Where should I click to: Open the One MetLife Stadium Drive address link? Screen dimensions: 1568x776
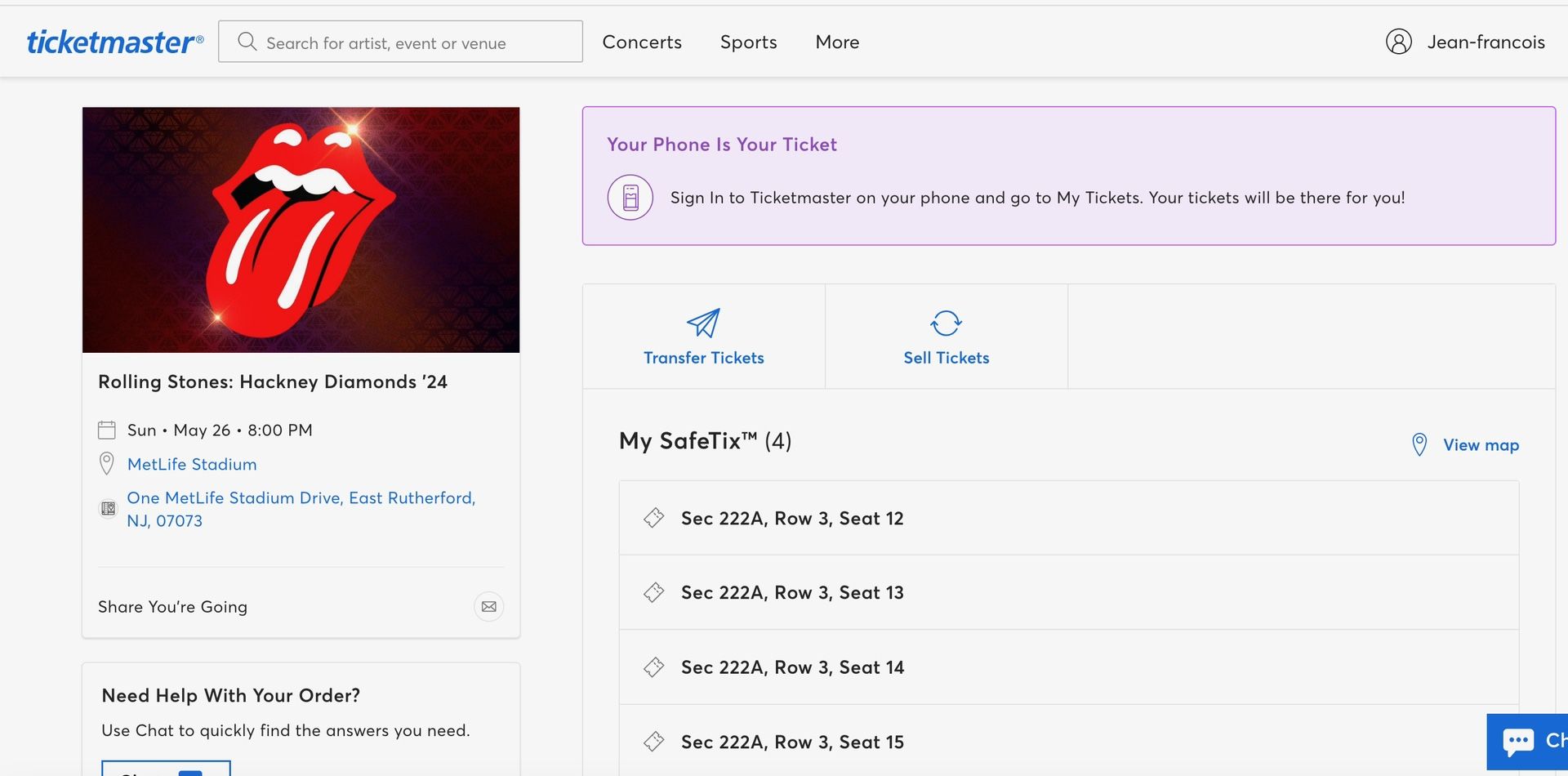[301, 509]
